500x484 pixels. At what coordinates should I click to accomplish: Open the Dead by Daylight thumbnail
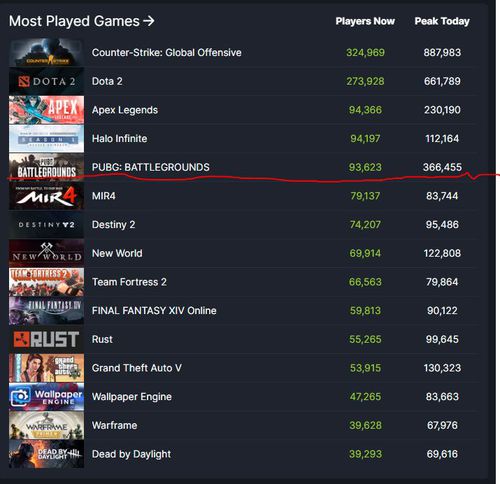tap(46, 454)
